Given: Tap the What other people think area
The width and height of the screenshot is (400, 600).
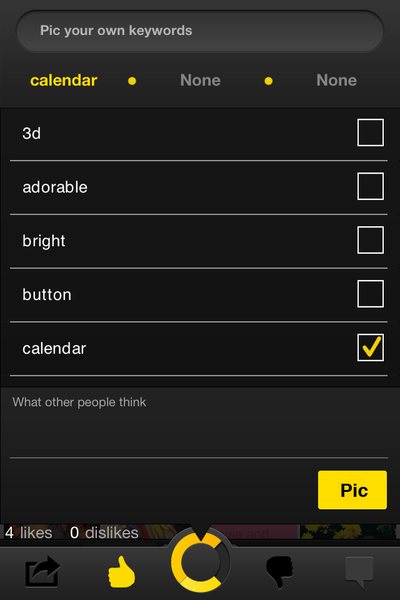Looking at the screenshot, I should click(x=199, y=422).
